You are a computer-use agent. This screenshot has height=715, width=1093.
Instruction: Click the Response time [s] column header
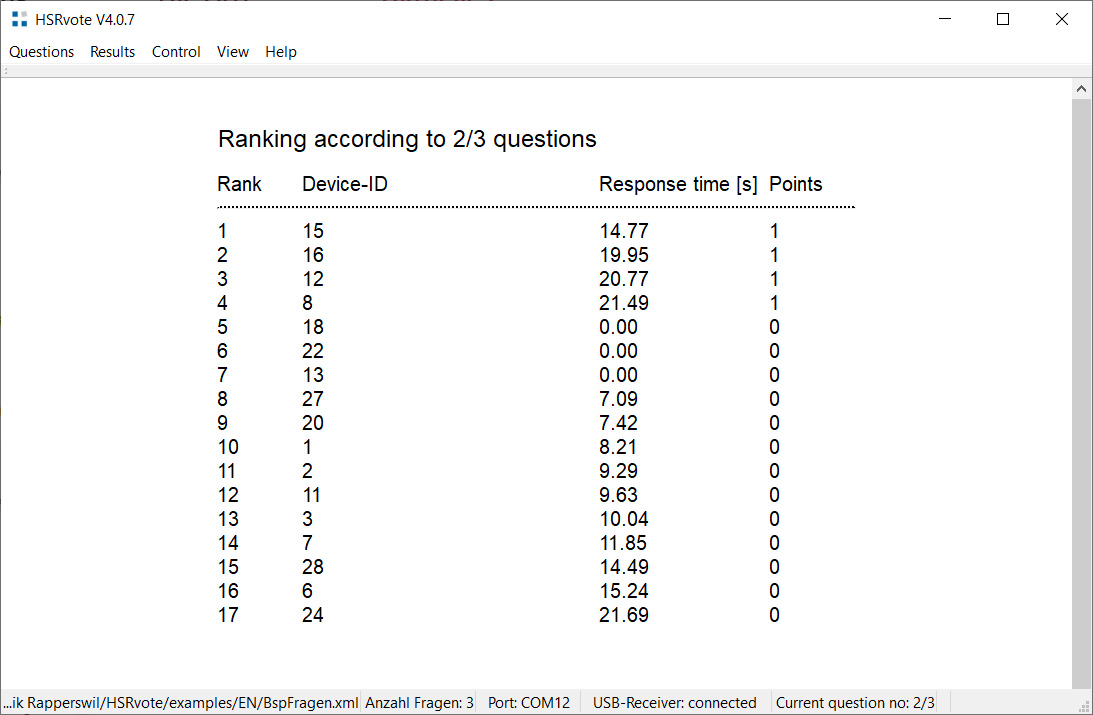point(677,184)
